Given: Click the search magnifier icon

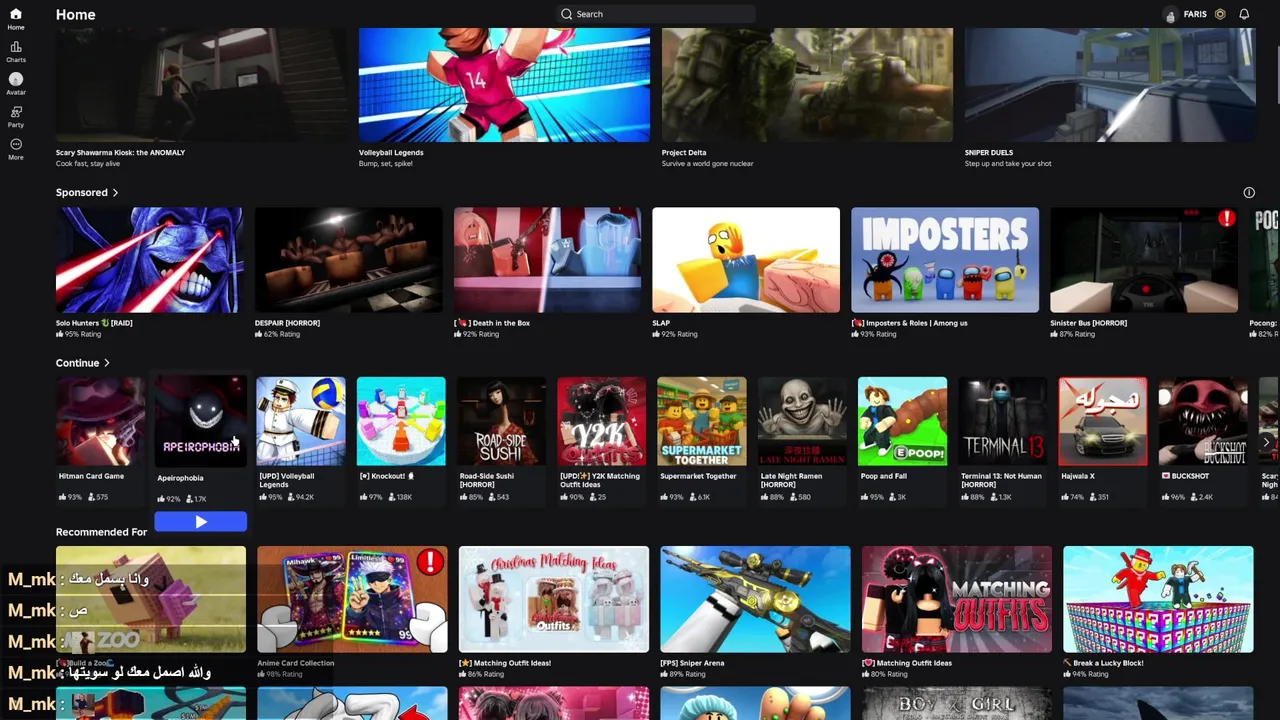Looking at the screenshot, I should pos(567,14).
